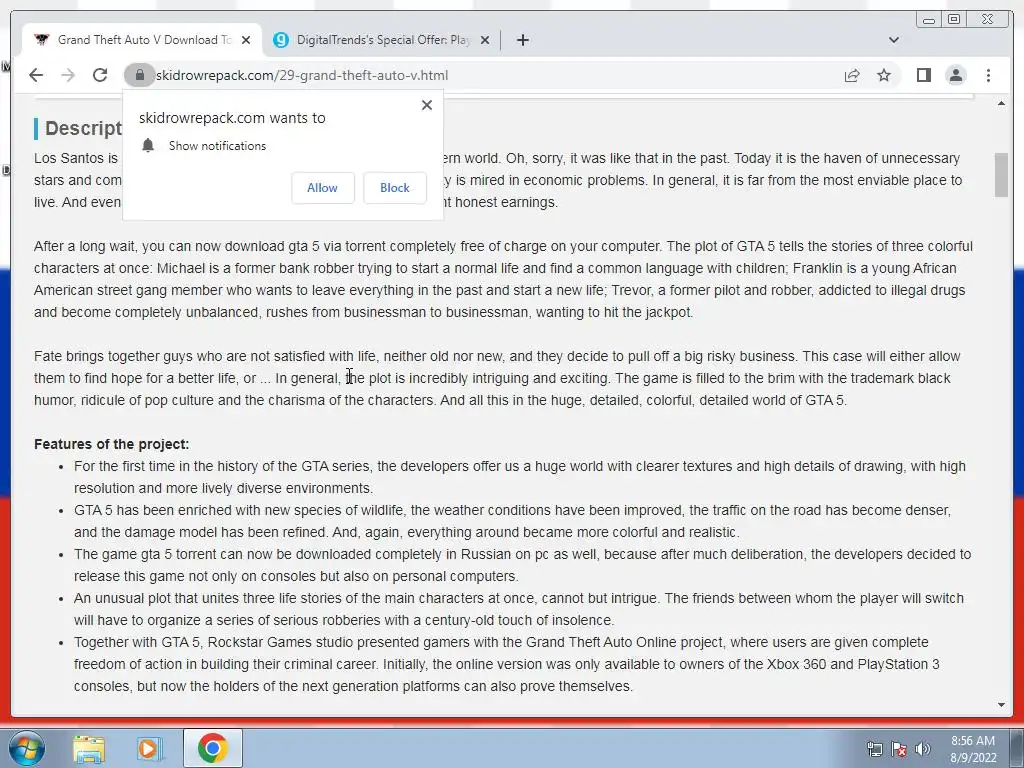Viewport: 1024px width, 768px height.
Task: Click the paragraph starting 'After a long wait'
Action: (x=504, y=279)
